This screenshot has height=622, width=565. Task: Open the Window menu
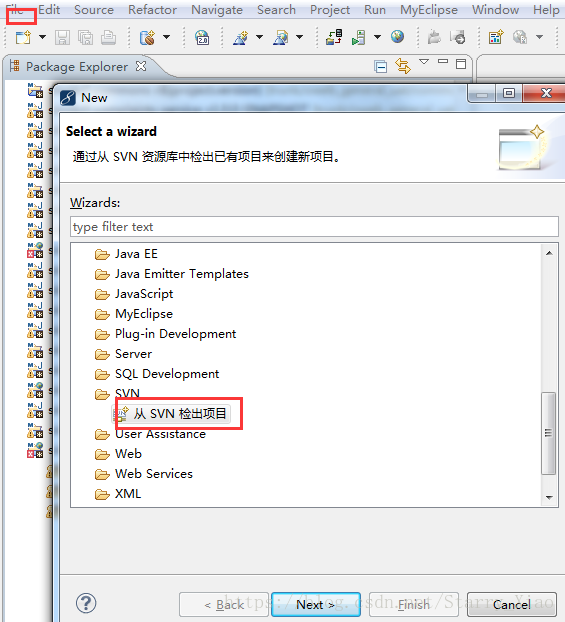tap(495, 10)
